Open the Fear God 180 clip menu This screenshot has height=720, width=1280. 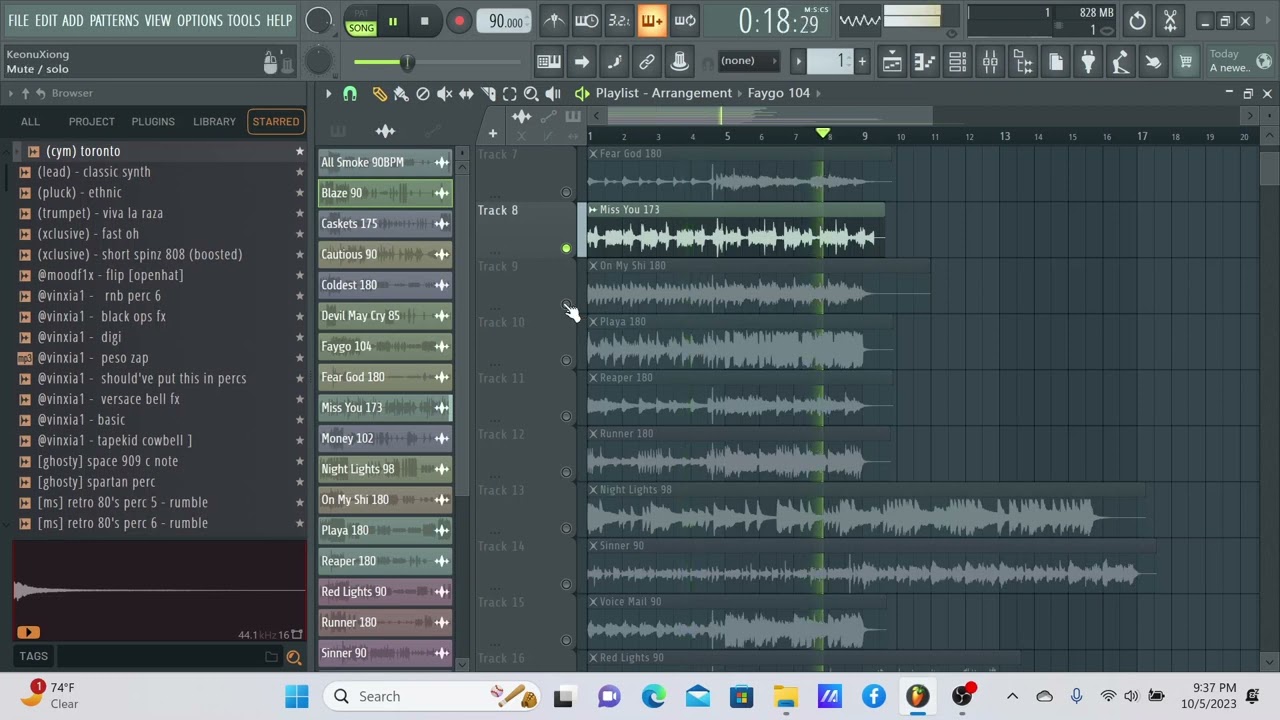(593, 154)
